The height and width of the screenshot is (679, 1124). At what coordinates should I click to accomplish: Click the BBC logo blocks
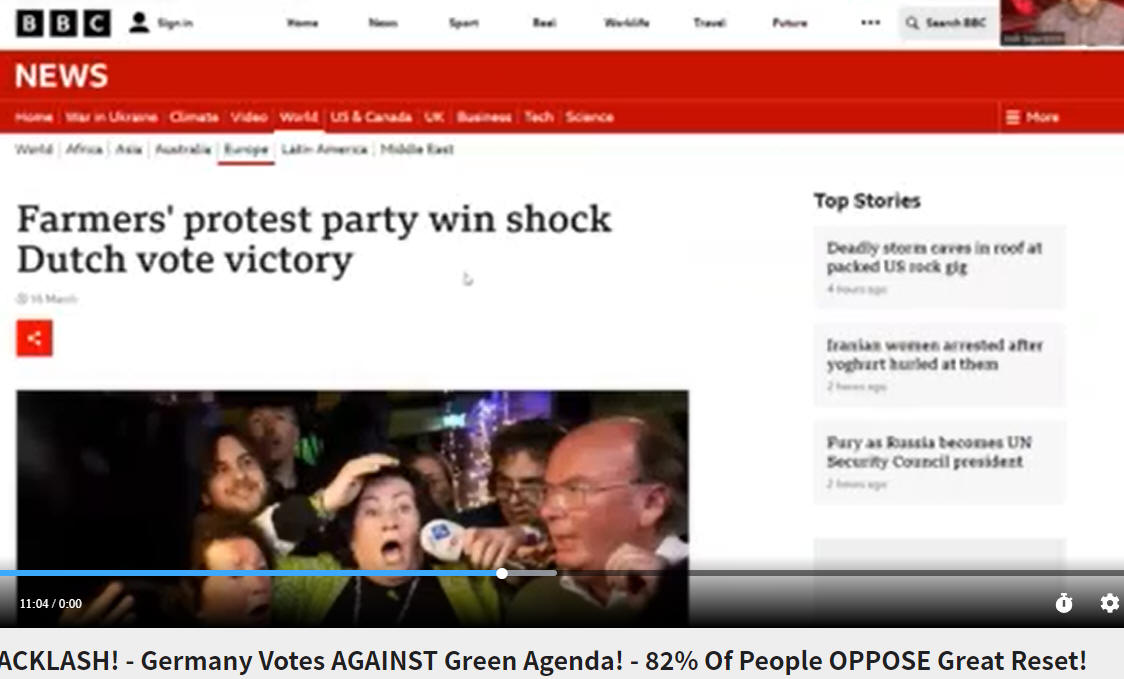coord(63,23)
